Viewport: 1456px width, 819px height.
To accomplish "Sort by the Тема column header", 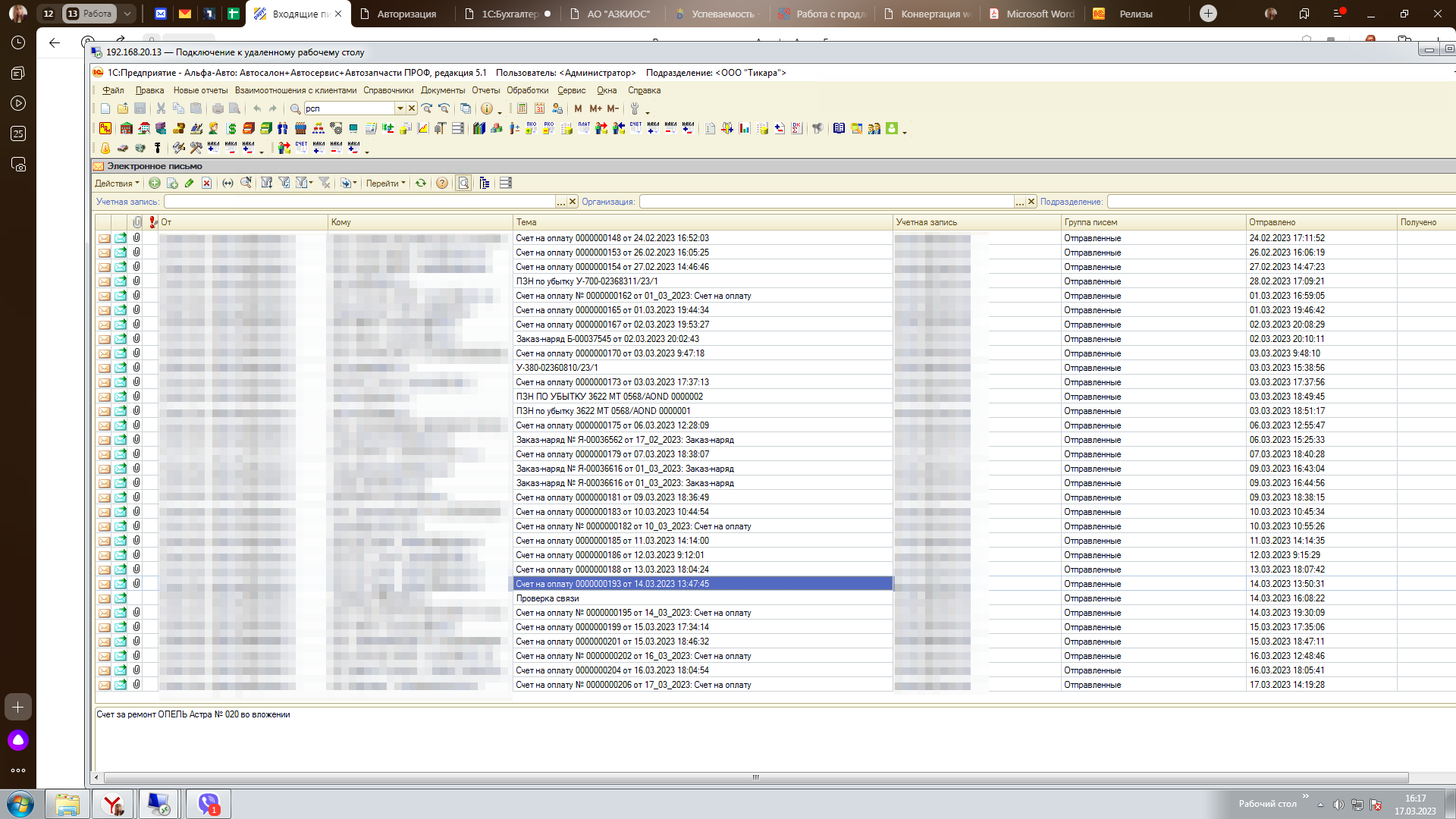I will 703,222.
